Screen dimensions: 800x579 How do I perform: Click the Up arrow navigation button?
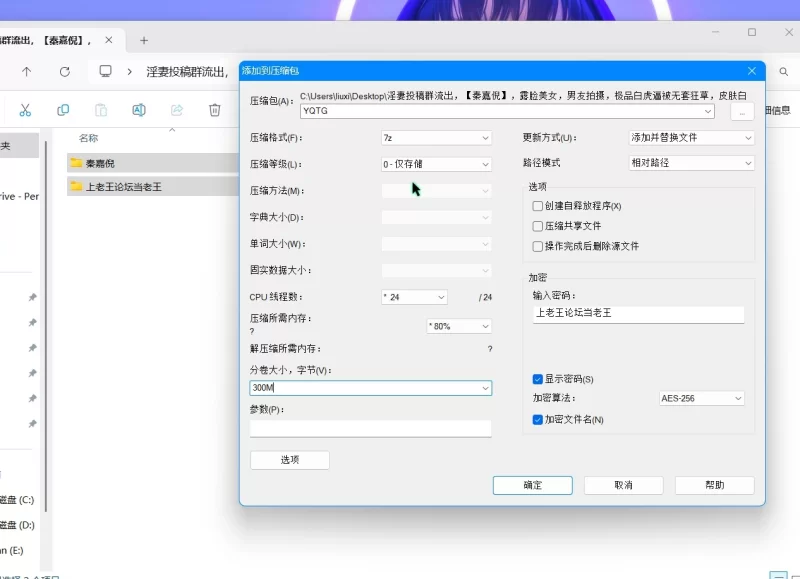click(27, 72)
